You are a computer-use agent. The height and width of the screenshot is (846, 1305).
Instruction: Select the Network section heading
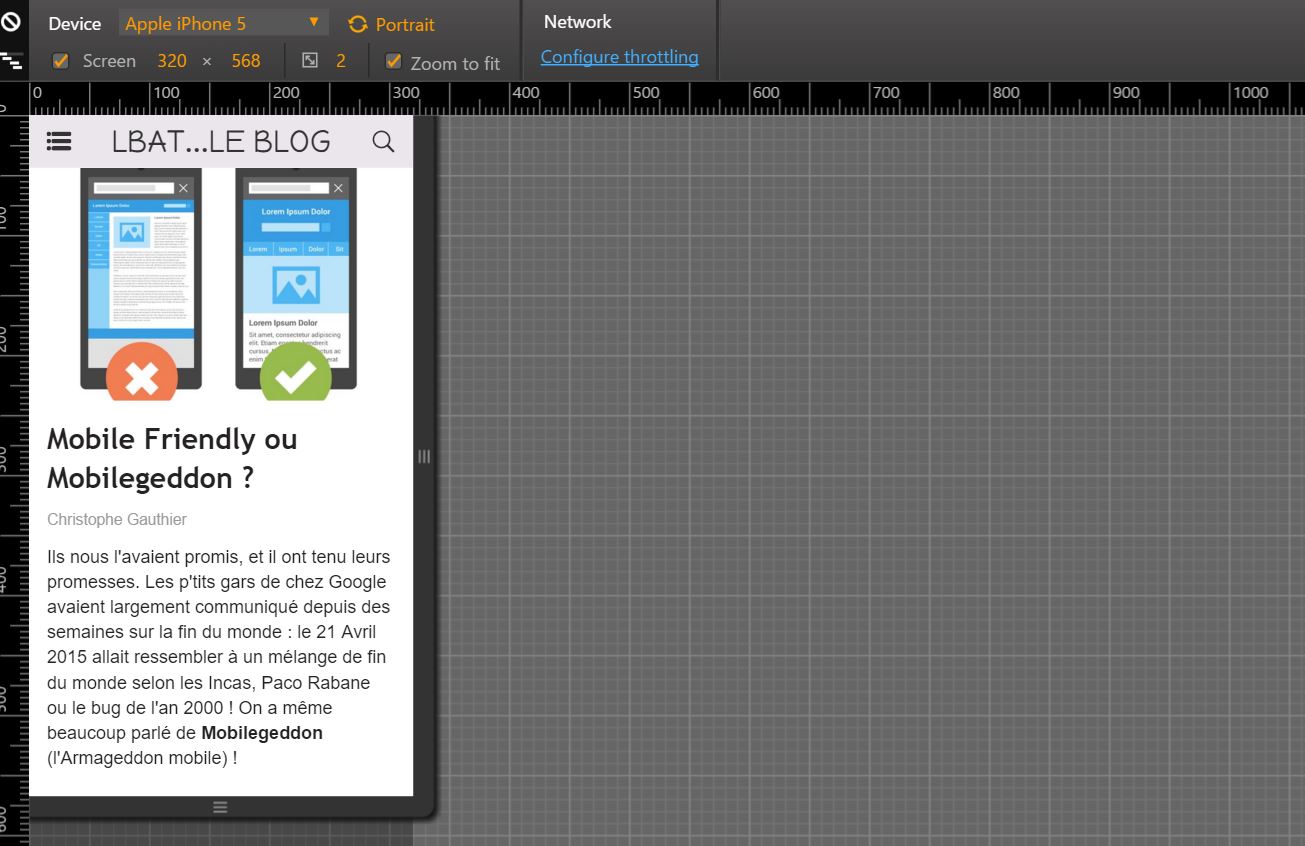click(x=576, y=21)
